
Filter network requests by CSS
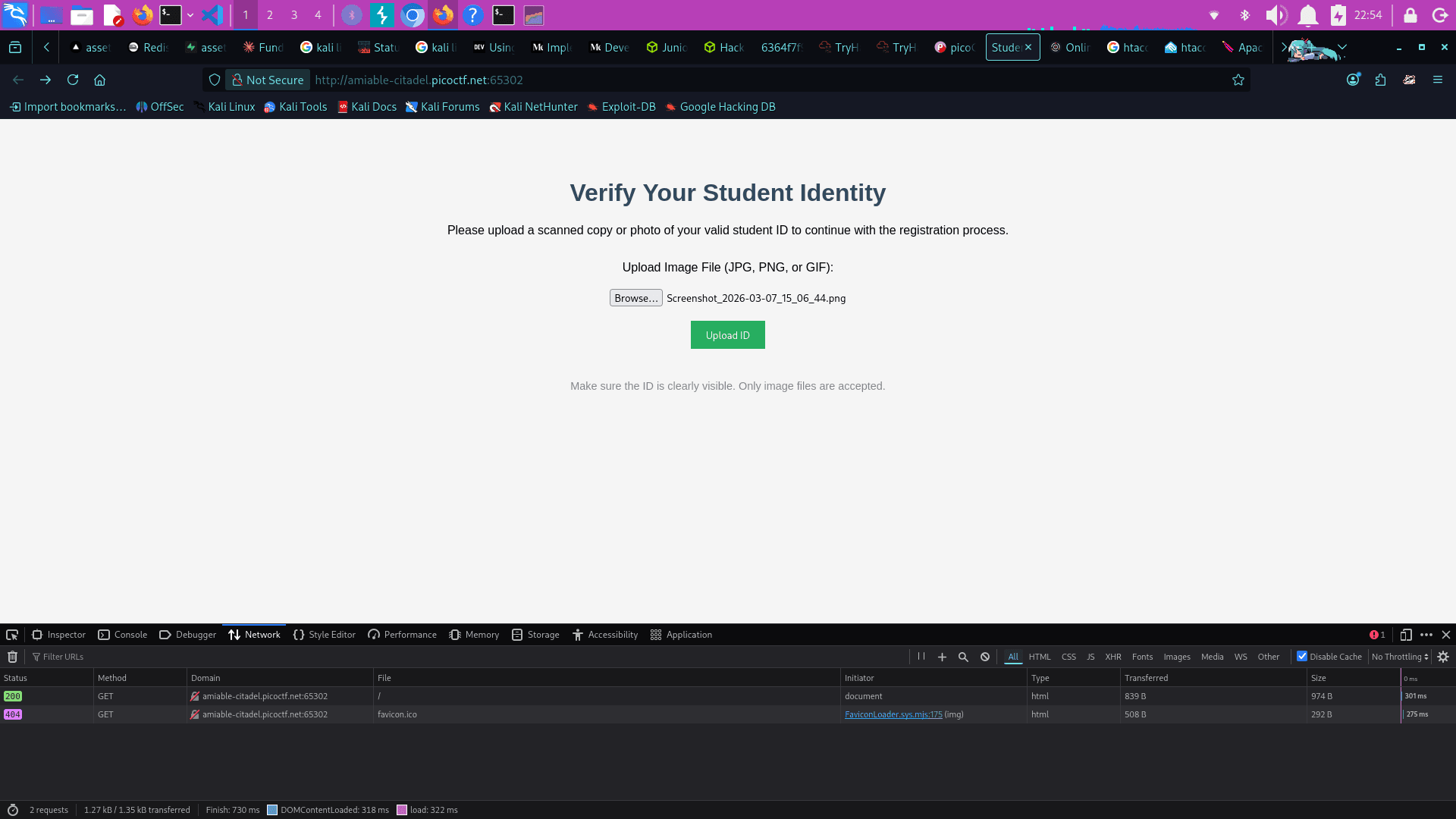point(1068,657)
